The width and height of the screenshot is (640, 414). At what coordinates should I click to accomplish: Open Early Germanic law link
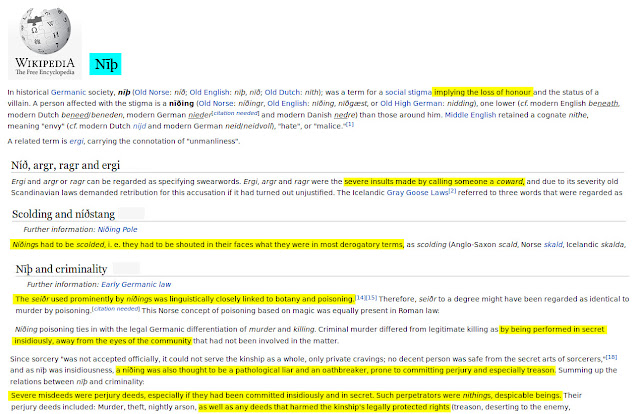pyautogui.click(x=136, y=284)
